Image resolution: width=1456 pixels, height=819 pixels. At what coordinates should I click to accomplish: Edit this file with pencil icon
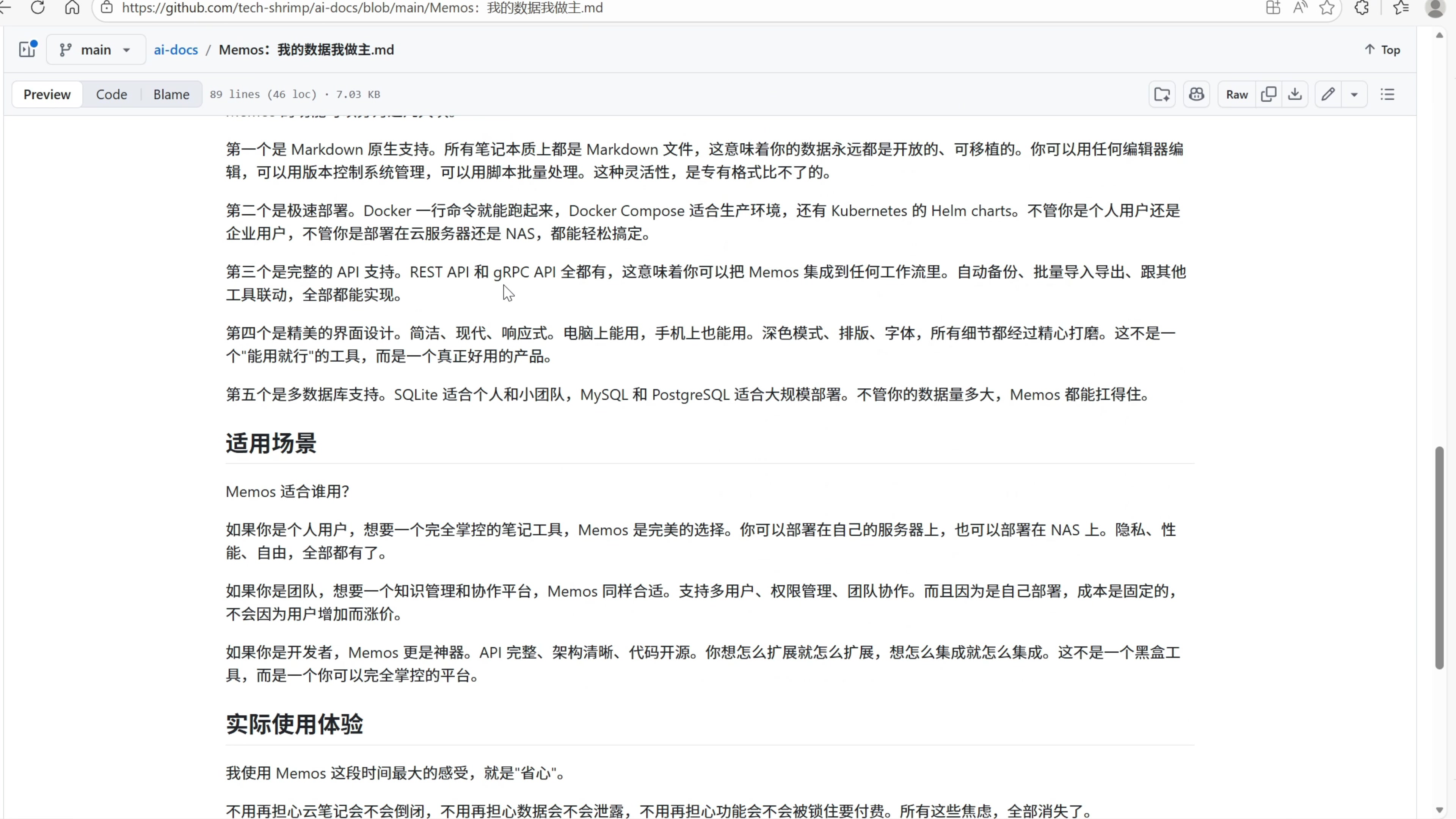[x=1328, y=94]
